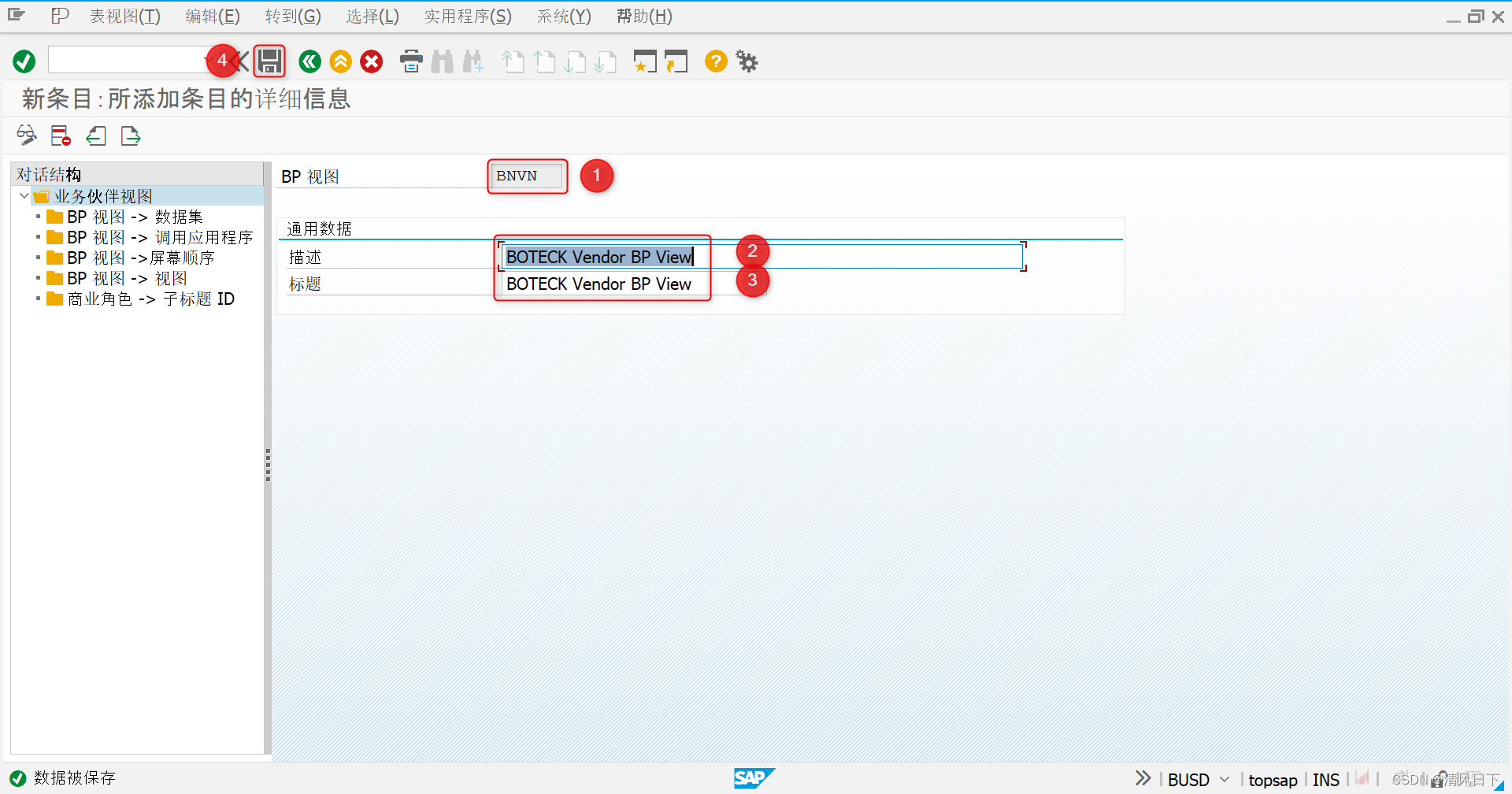Click the green status checkmark icon
The width and height of the screenshot is (1512, 794).
(17, 778)
